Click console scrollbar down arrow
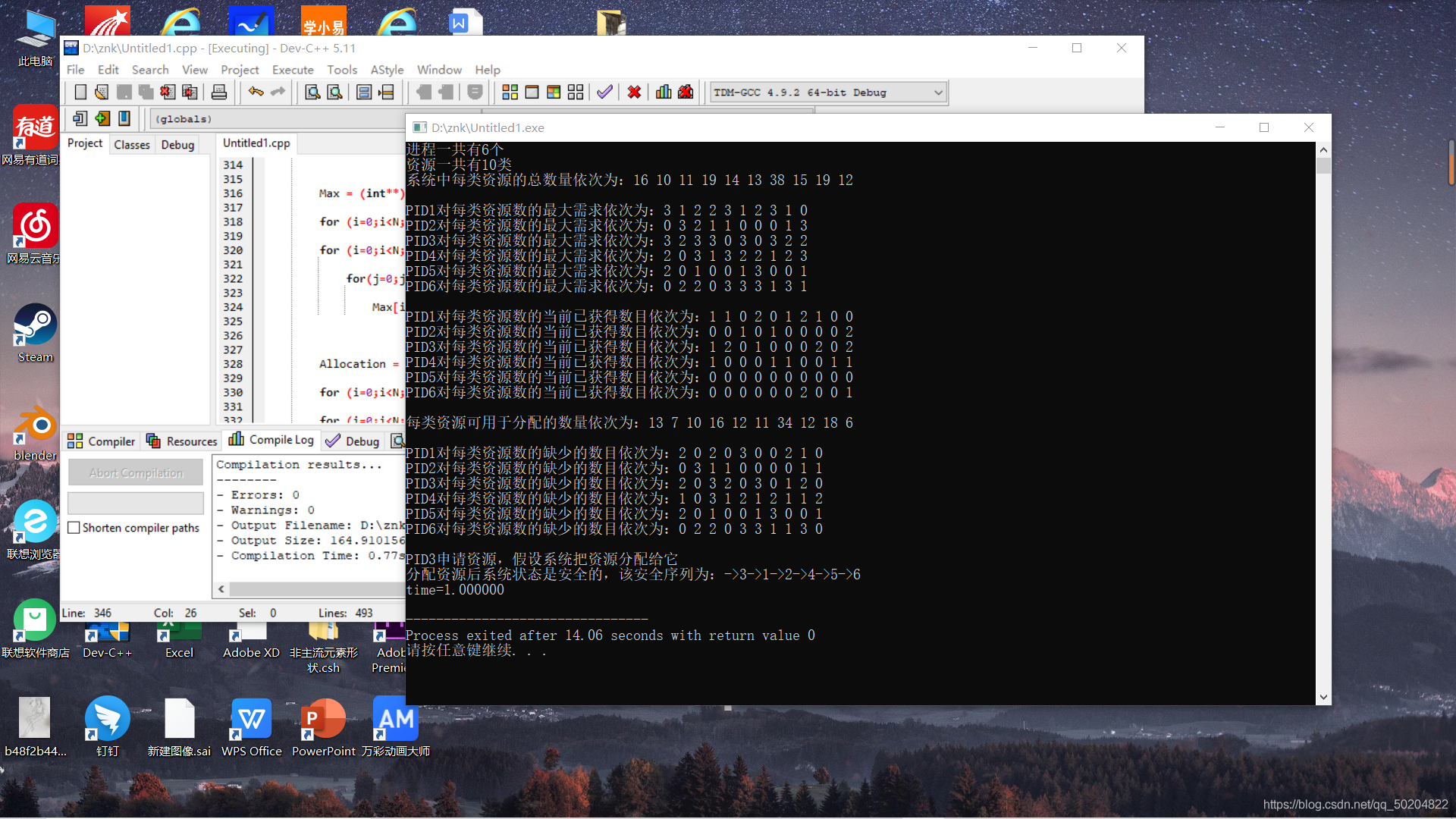The width and height of the screenshot is (1456, 819). pyautogui.click(x=1323, y=697)
